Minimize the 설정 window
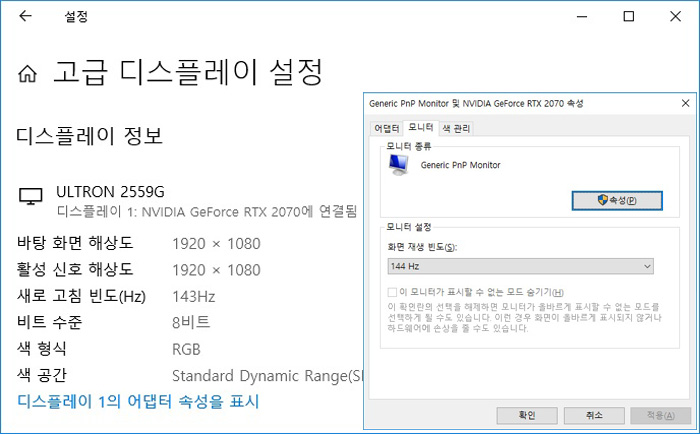 tap(582, 17)
